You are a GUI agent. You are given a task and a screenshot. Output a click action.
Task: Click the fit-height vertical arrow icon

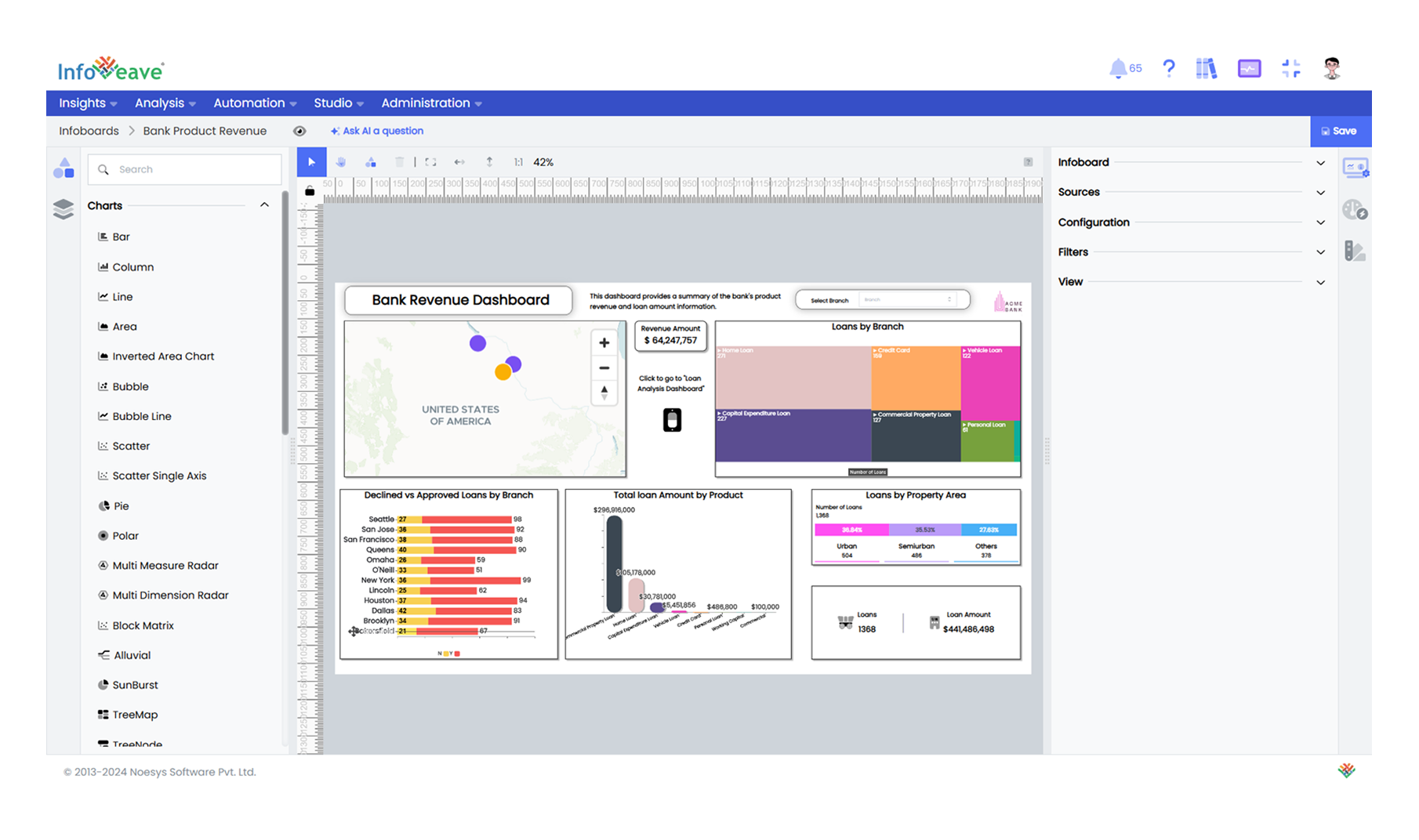488,161
